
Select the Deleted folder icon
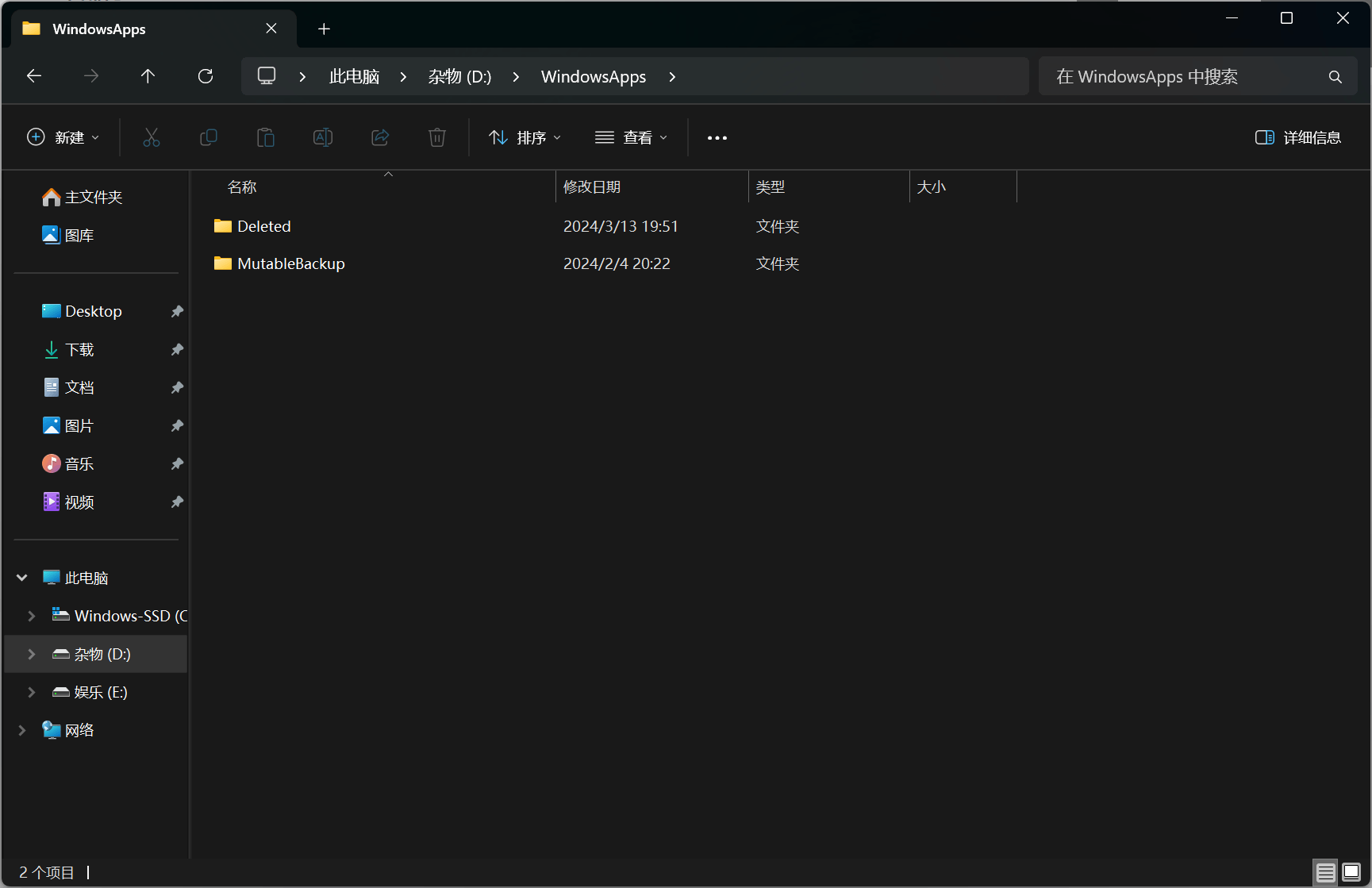click(x=223, y=226)
